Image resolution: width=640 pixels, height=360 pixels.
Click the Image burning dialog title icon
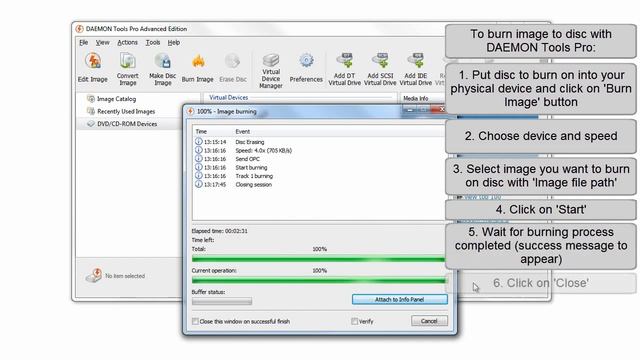[x=190, y=111]
